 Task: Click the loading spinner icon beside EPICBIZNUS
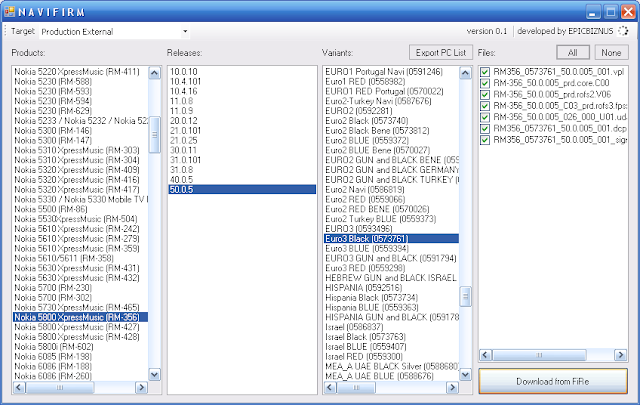pos(623,31)
